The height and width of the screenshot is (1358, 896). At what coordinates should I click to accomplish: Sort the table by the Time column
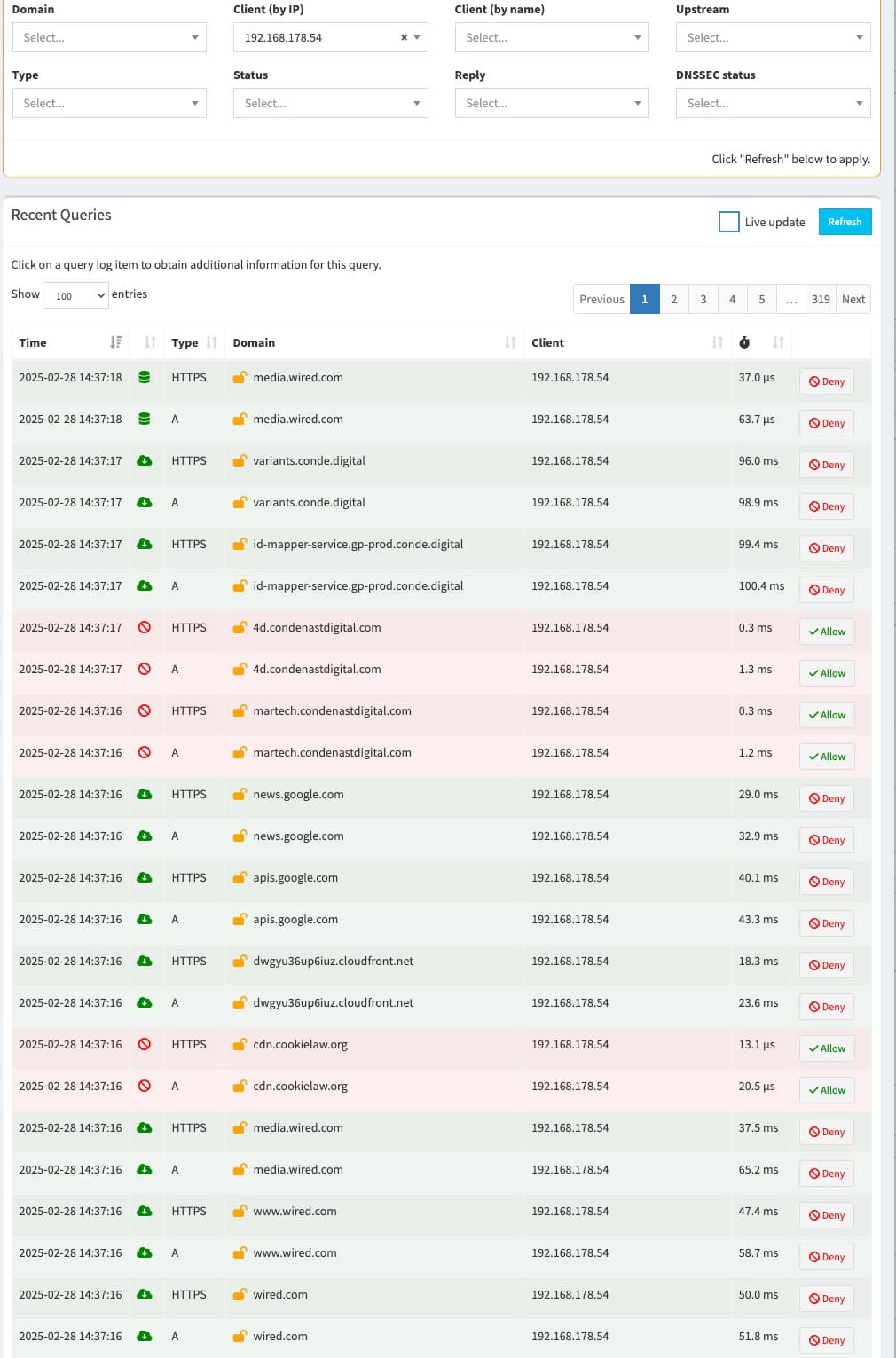115,342
